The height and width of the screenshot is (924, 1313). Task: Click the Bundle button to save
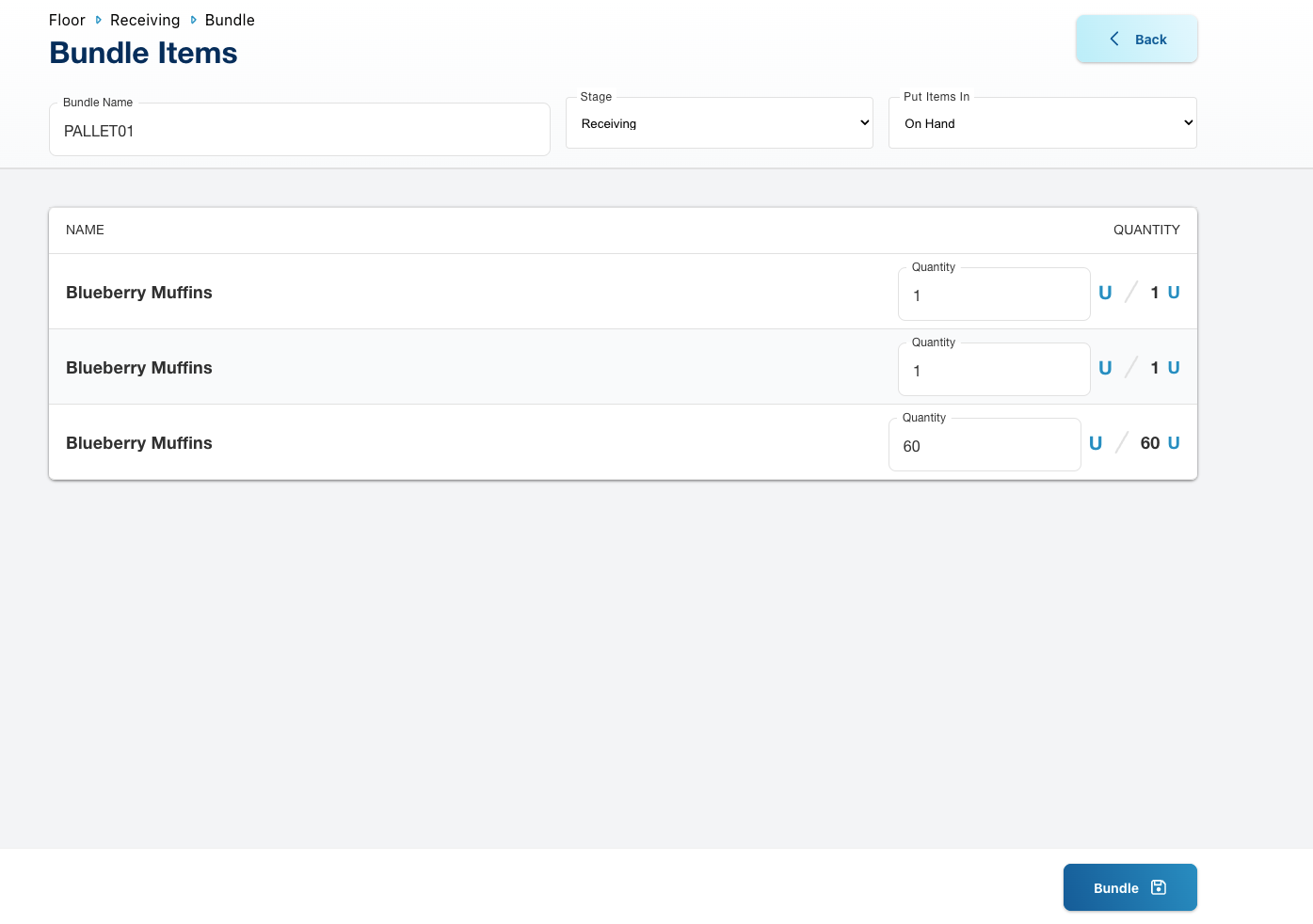1129,887
